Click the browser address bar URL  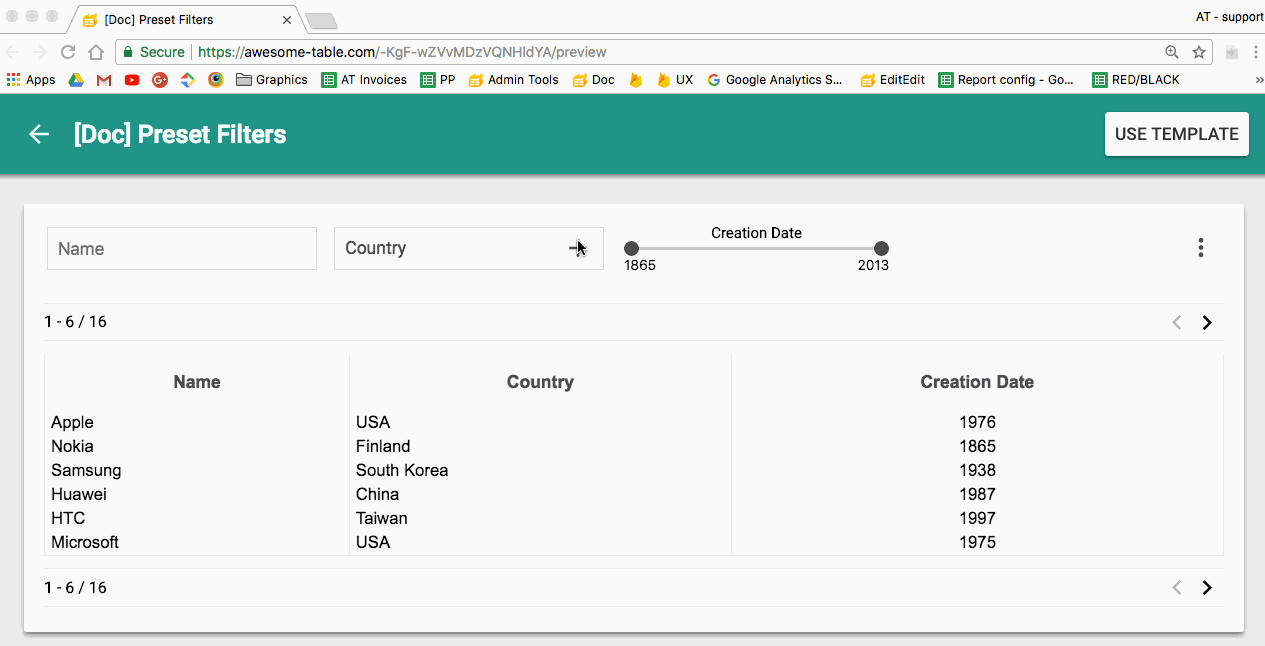pyautogui.click(x=402, y=52)
